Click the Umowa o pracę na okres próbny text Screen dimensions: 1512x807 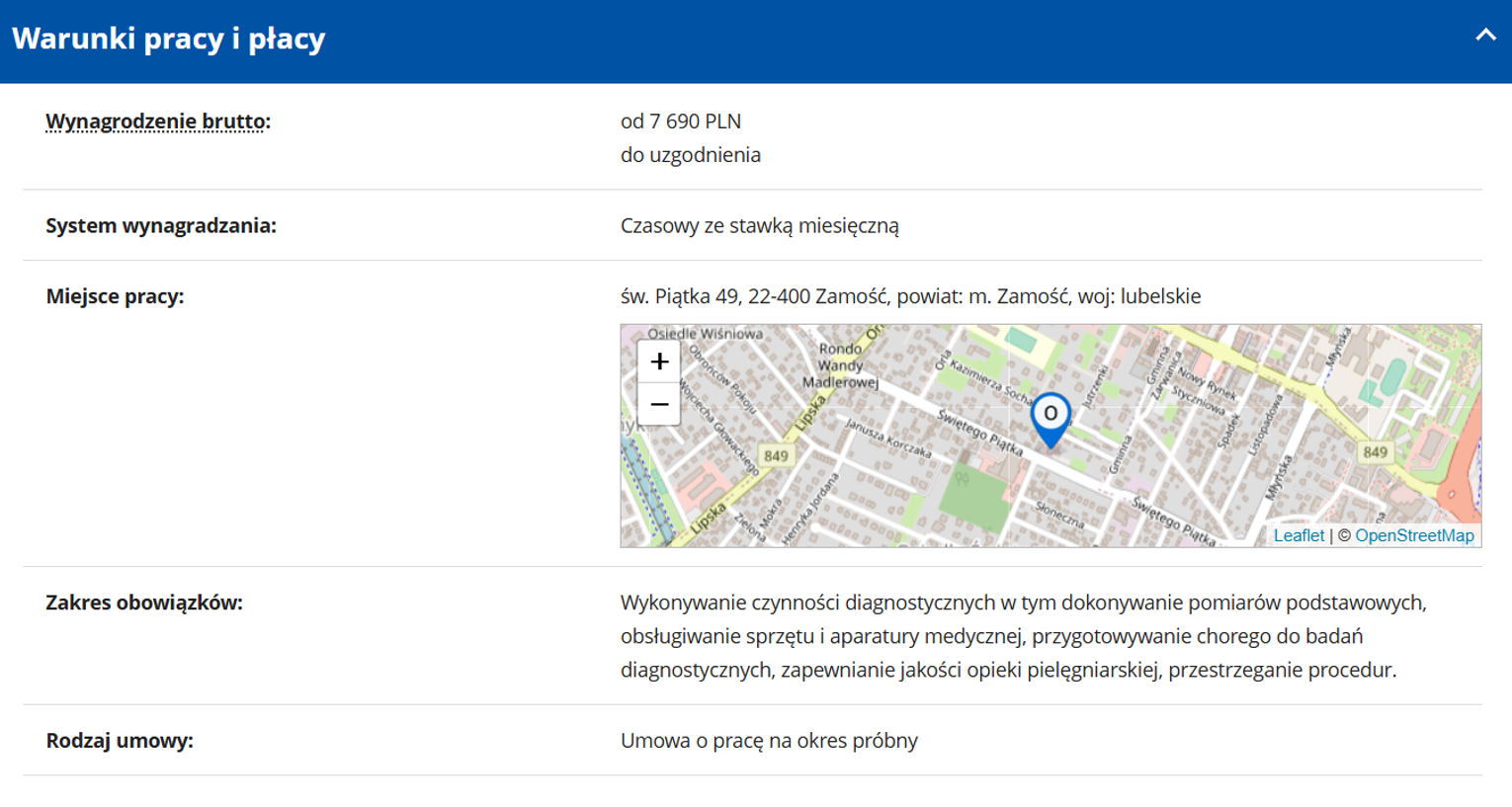pos(769,741)
